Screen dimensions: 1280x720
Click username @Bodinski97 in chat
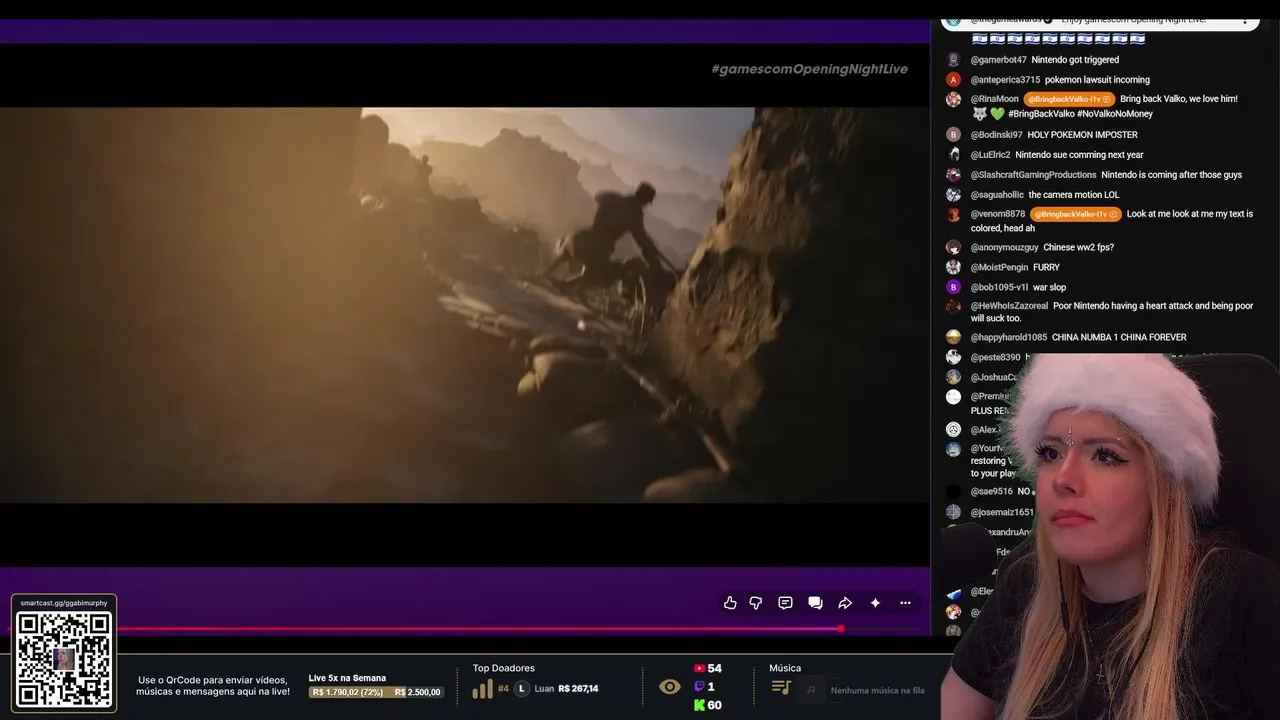point(996,135)
